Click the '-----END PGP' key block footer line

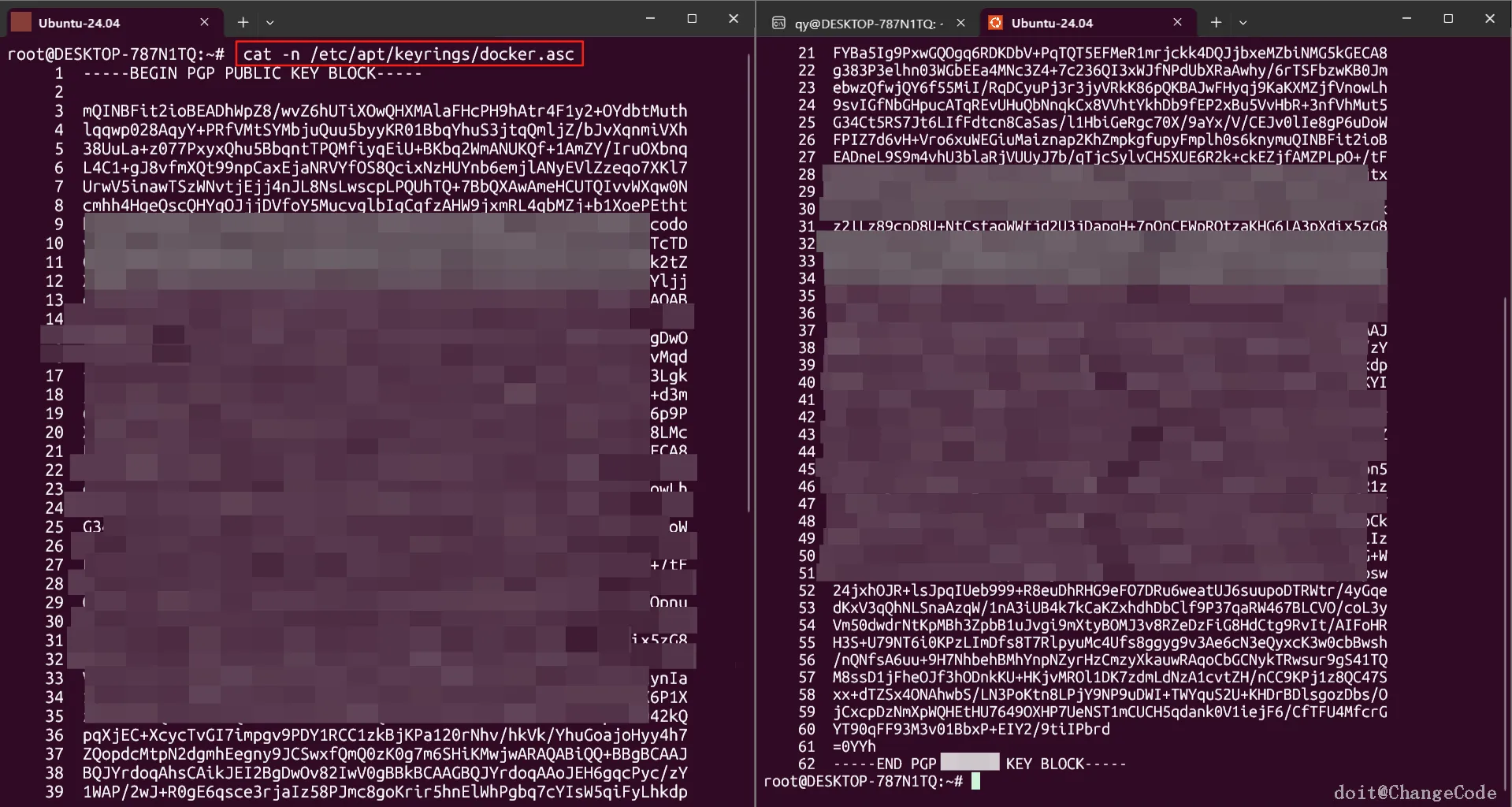pos(979,764)
